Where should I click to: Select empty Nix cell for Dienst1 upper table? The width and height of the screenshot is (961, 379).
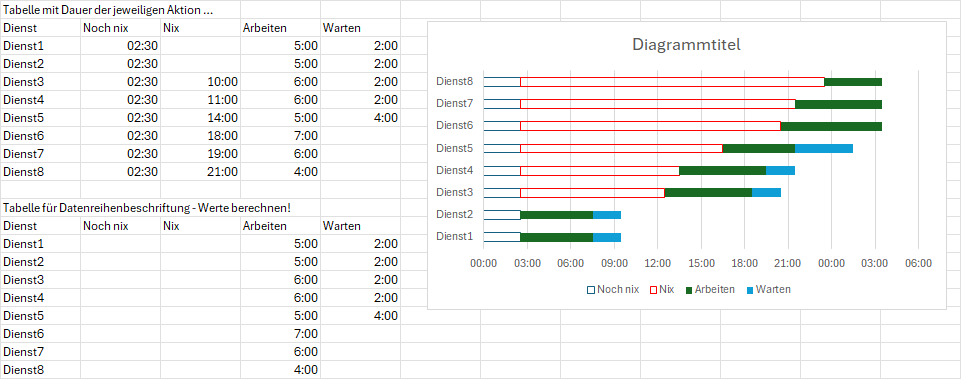click(x=200, y=45)
